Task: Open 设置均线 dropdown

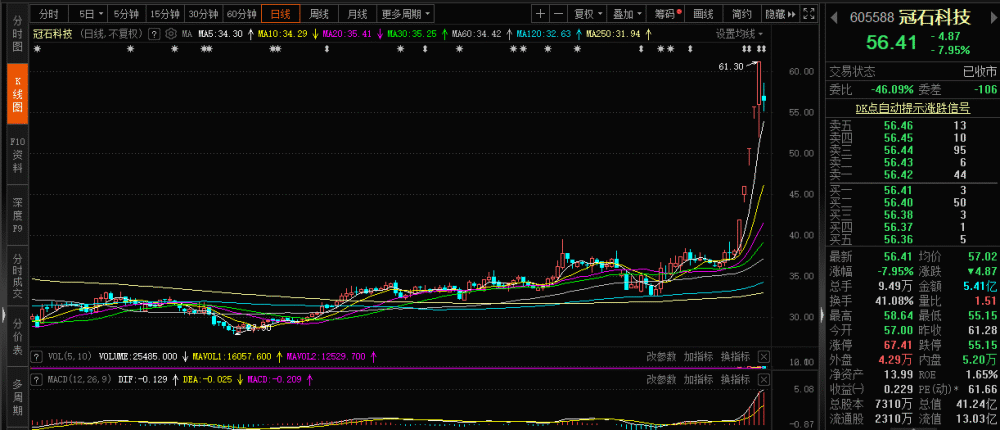Action: (739, 34)
